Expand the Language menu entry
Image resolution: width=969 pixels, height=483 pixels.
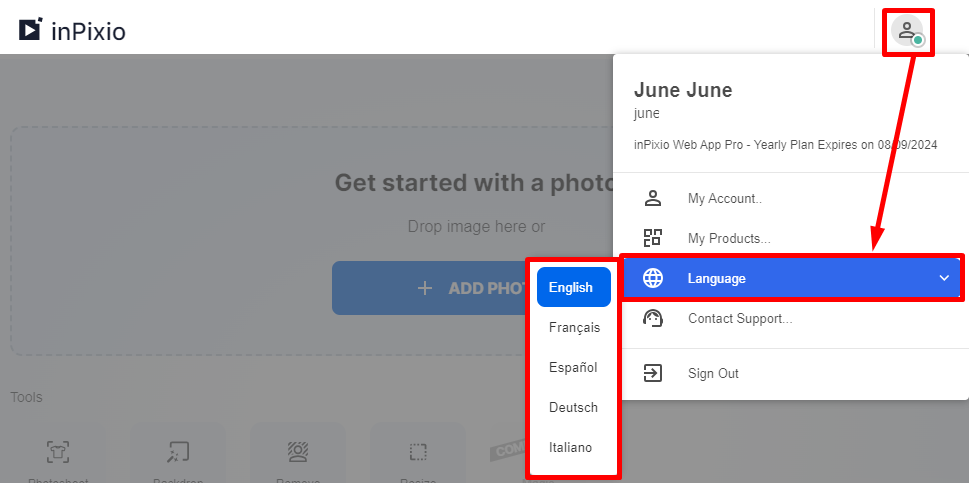(x=792, y=278)
